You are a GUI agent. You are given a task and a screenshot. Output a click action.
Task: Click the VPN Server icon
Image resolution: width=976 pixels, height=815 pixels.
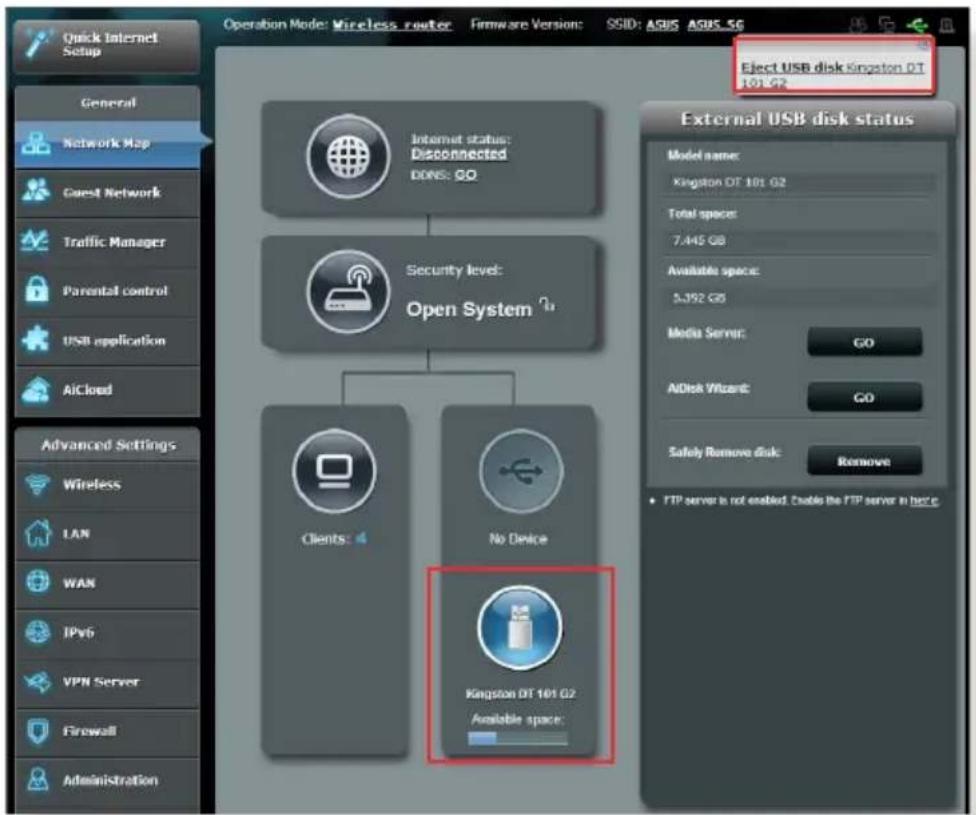[37, 682]
